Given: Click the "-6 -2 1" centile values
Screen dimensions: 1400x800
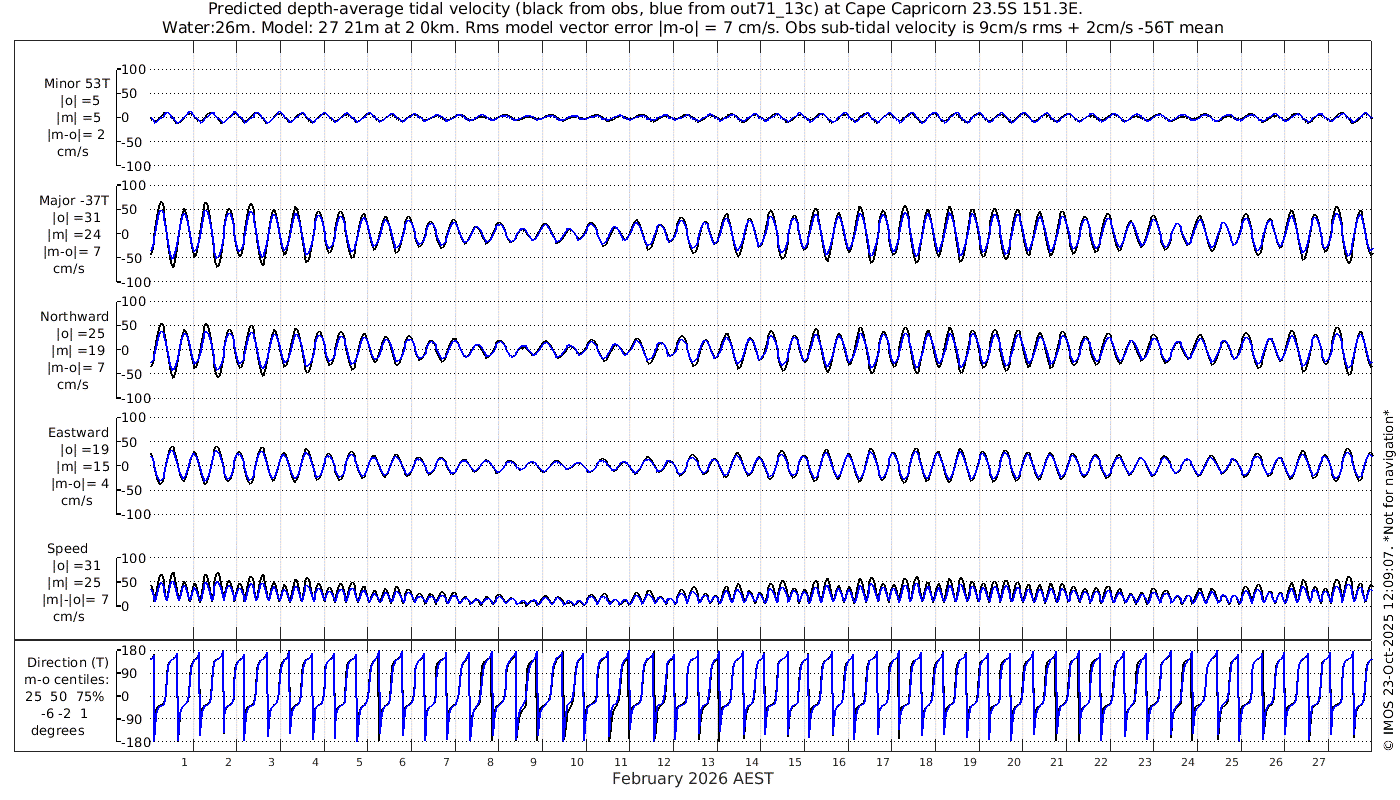Looking at the screenshot, I should point(65,712).
